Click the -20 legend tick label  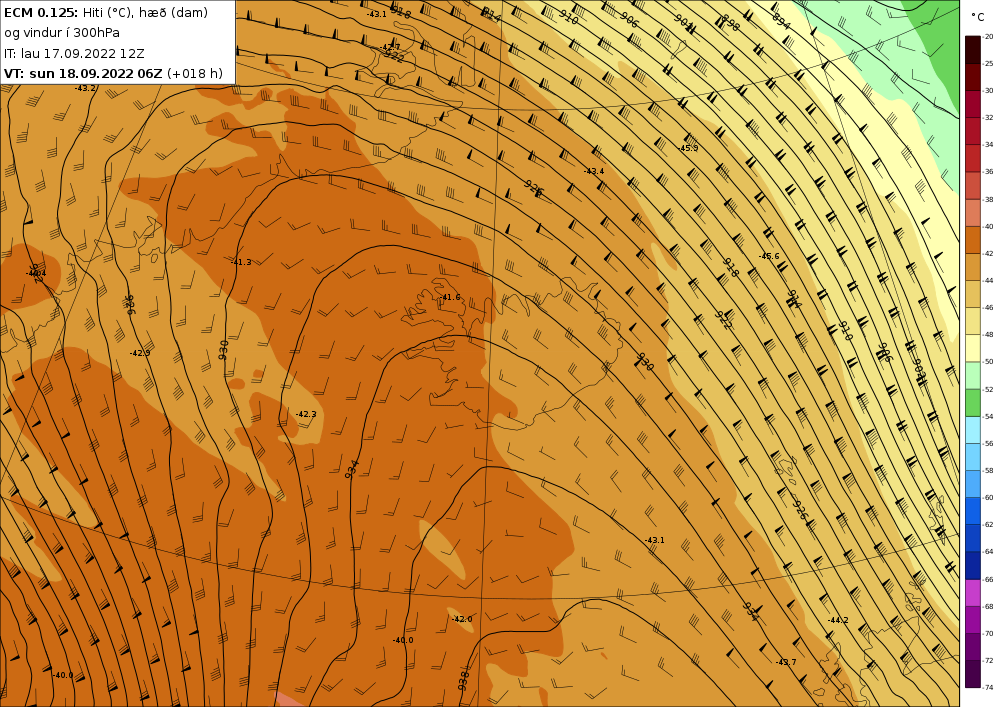pyautogui.click(x=988, y=37)
